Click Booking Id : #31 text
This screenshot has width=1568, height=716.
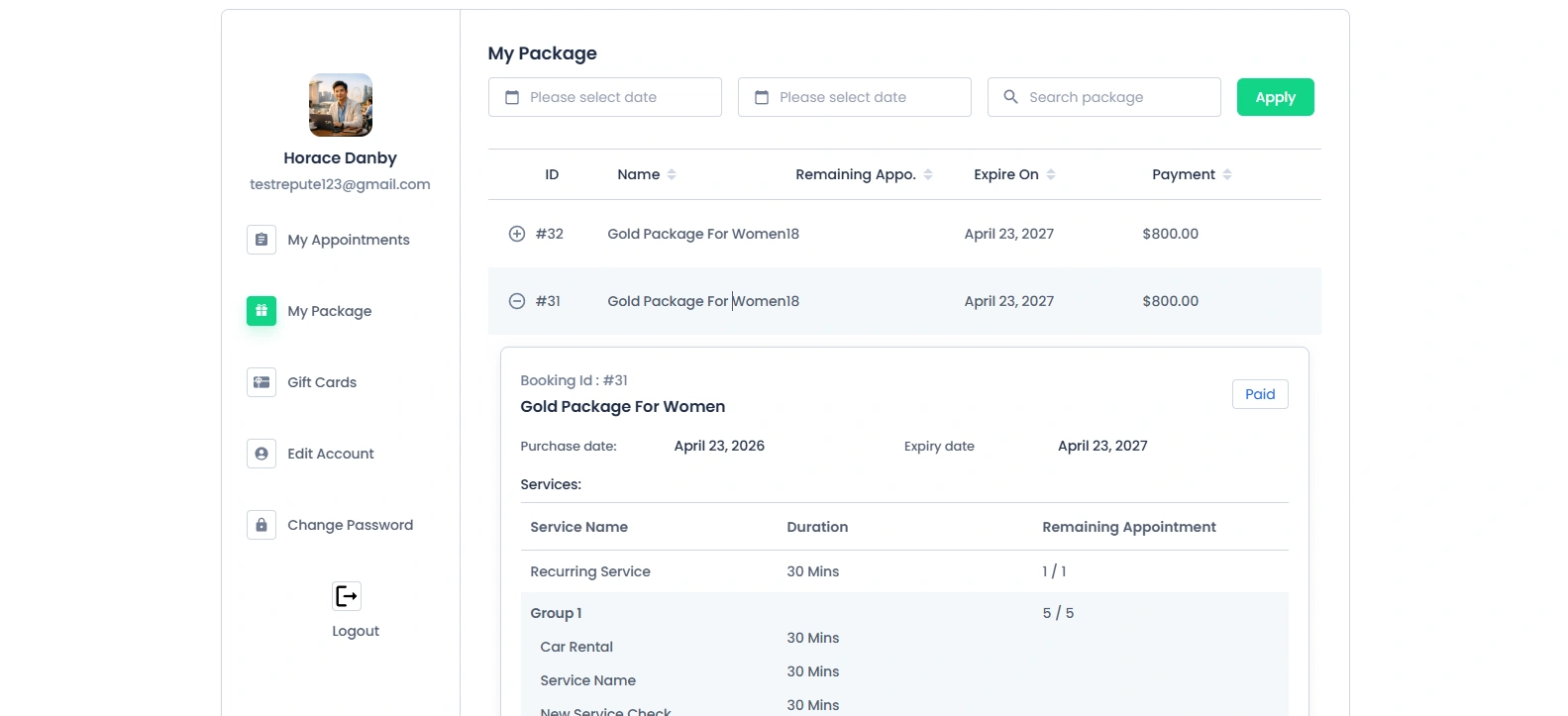pos(574,380)
